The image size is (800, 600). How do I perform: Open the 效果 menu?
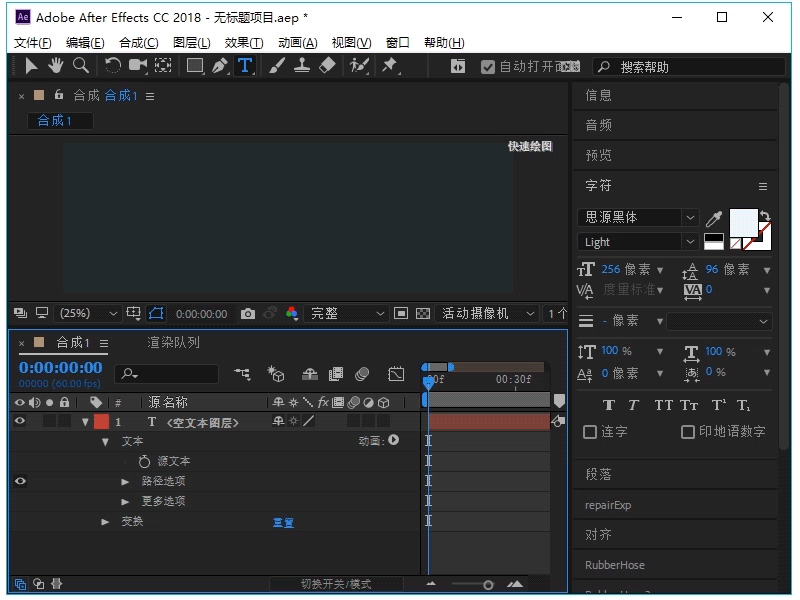tap(243, 42)
